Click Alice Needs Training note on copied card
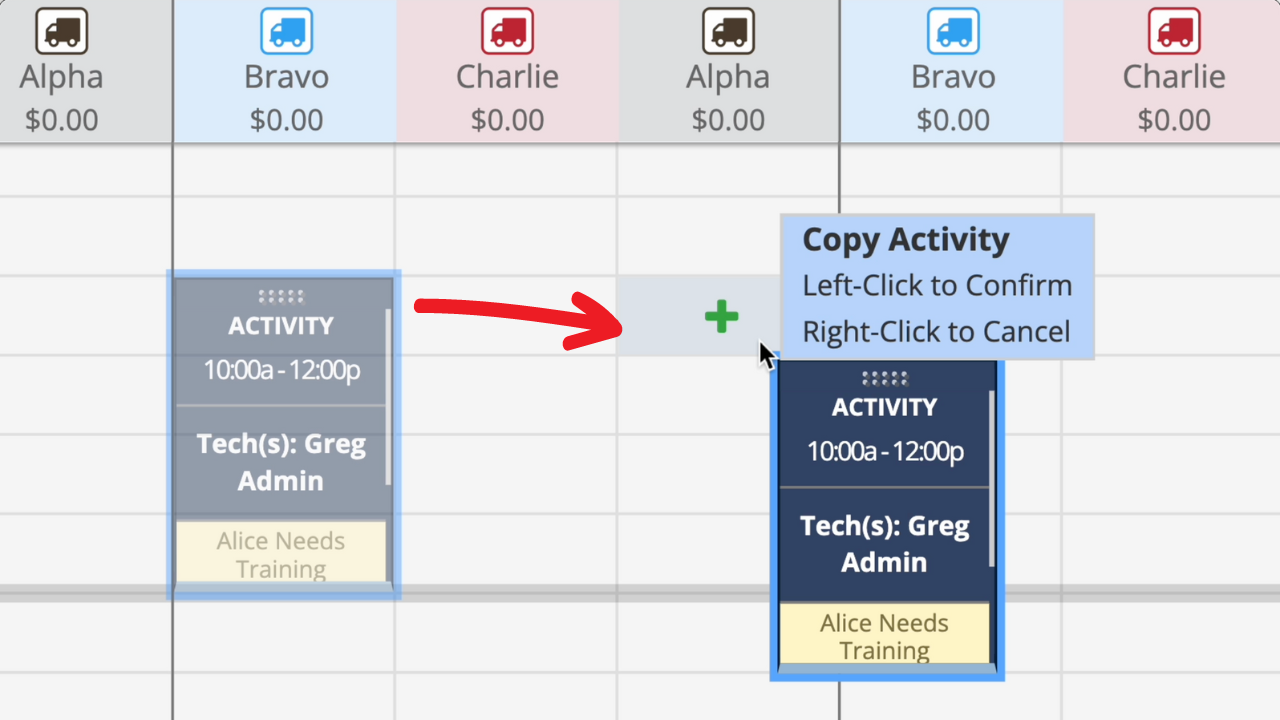This screenshot has width=1280, height=720. point(884,636)
